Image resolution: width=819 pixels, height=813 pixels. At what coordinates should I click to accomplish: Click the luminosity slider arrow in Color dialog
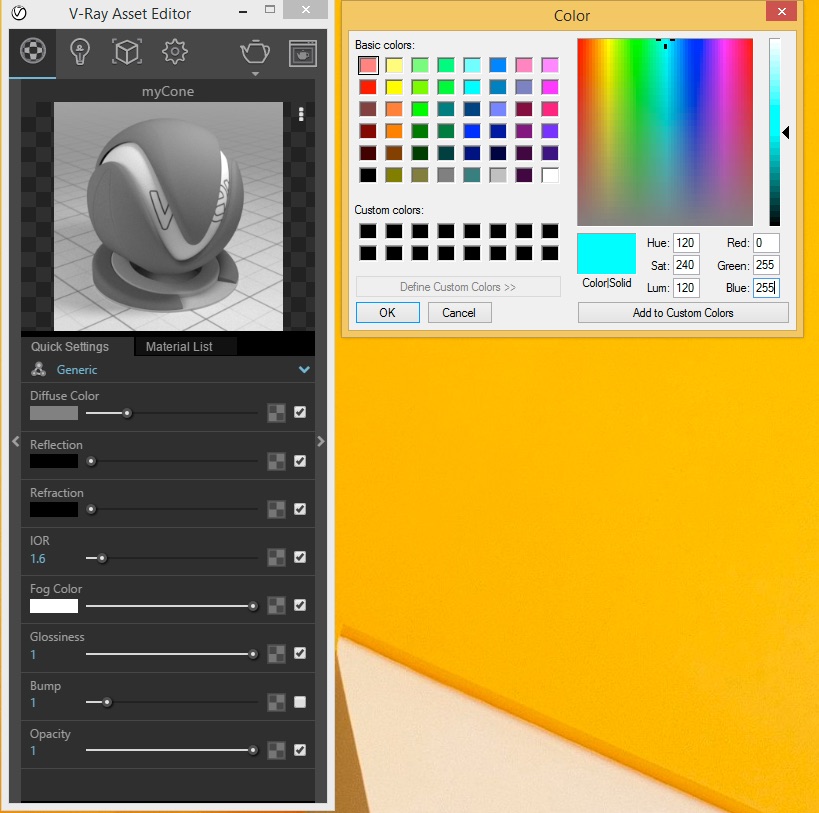click(786, 133)
